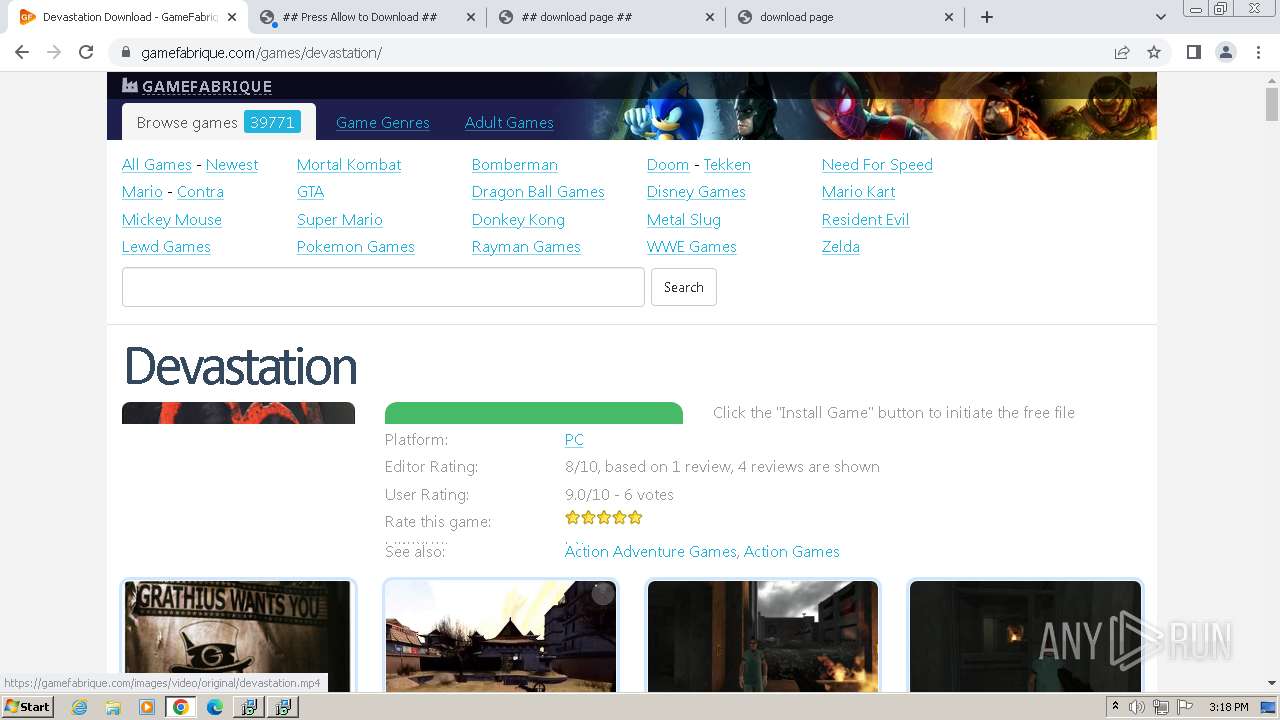Open the WWE Games link
The width and height of the screenshot is (1280, 720).
pos(692,247)
